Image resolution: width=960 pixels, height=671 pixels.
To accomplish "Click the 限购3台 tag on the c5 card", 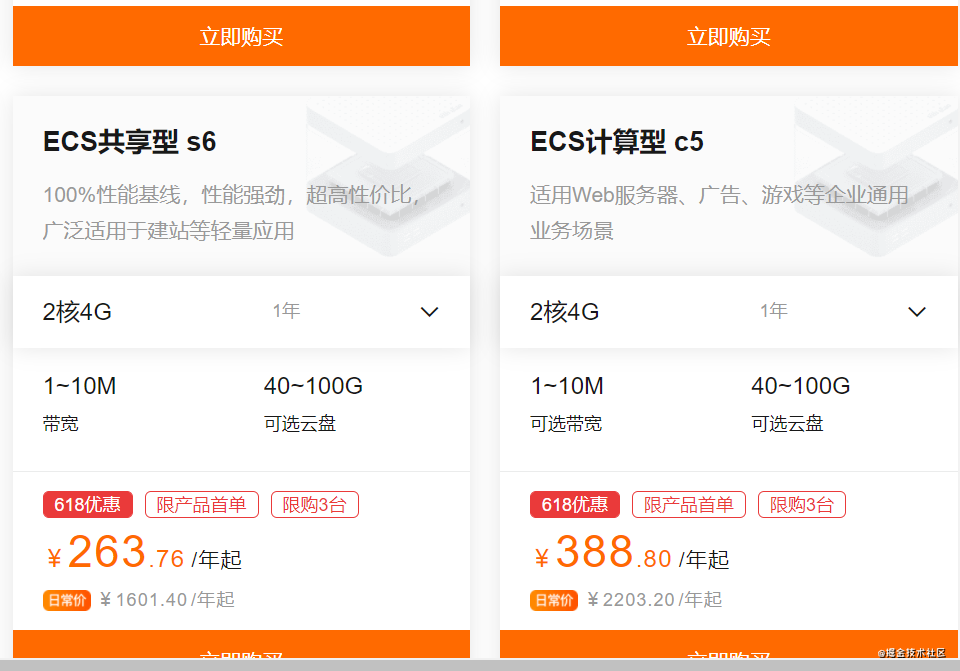I will click(802, 504).
